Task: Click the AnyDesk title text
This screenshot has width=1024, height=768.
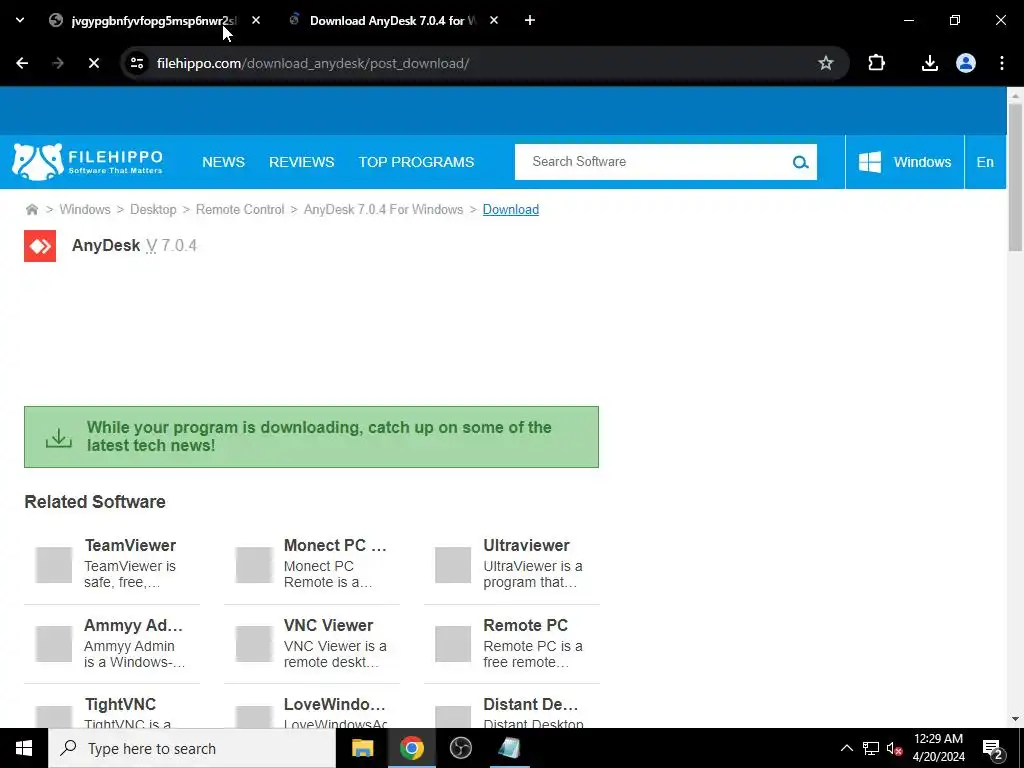Action: click(x=106, y=246)
